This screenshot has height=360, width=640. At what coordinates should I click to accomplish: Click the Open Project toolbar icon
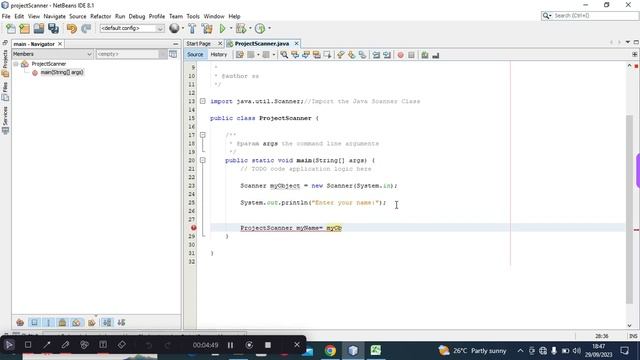[x=39, y=29]
